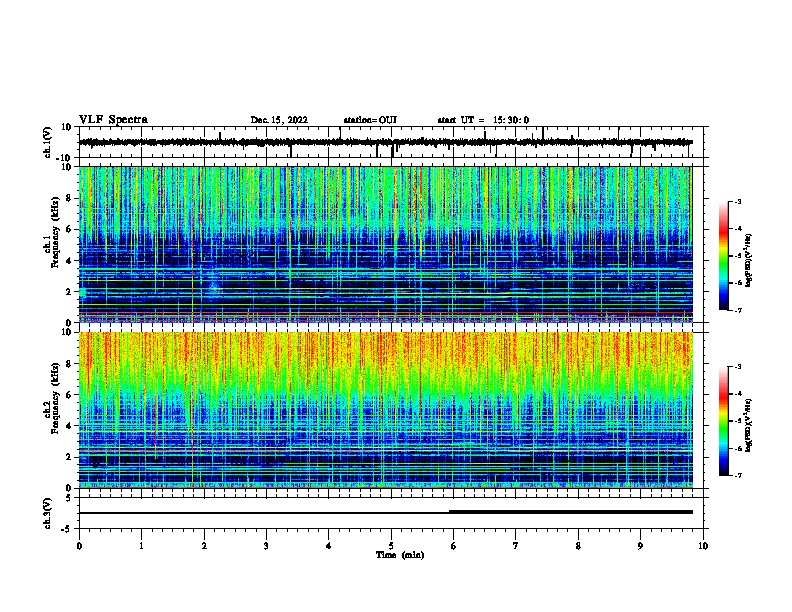
Task: Click time axis tick label "5"
Action: coord(391,546)
